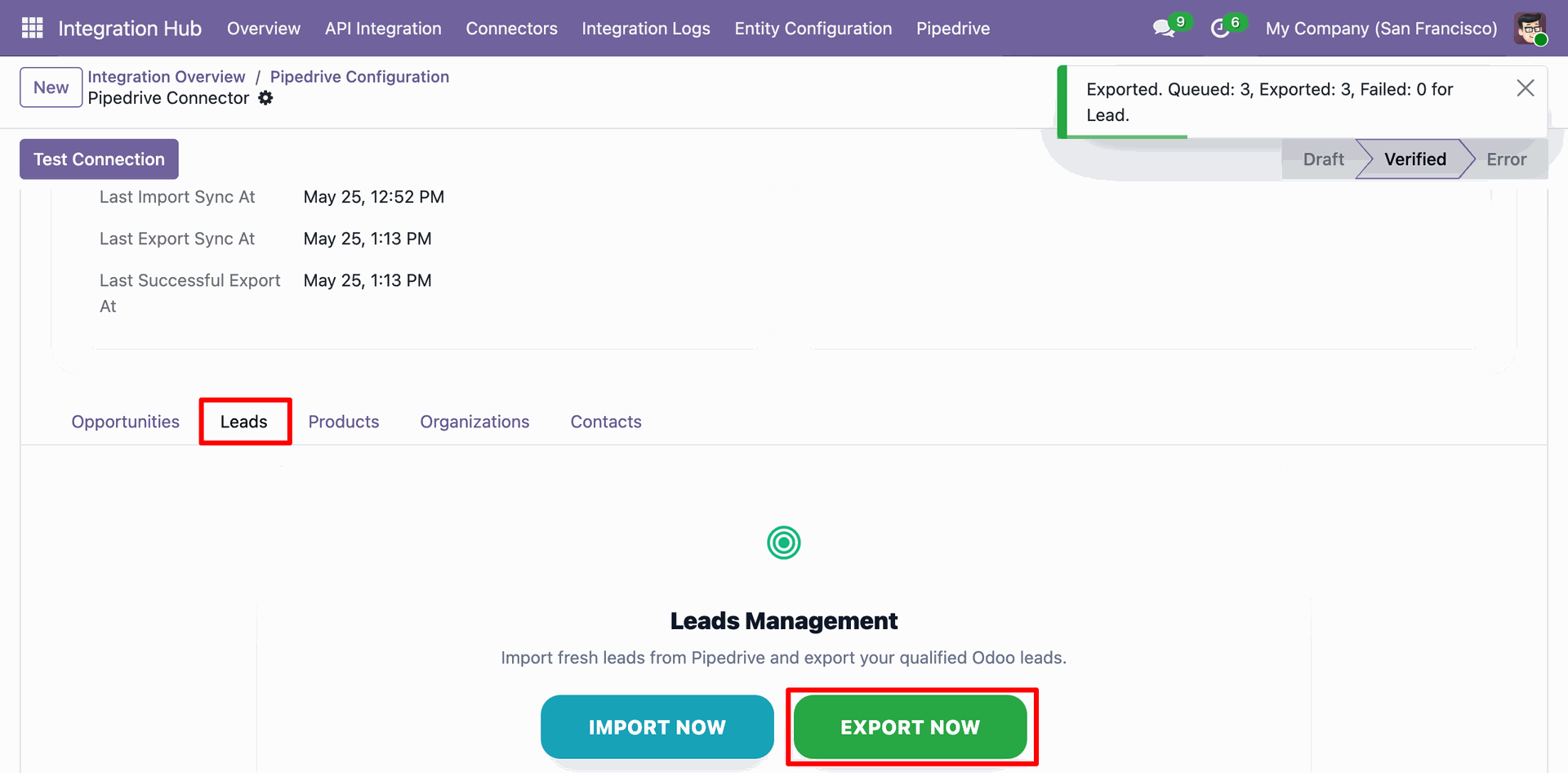1568x773 pixels.
Task: Click the green Leads target icon
Action: pos(784,543)
